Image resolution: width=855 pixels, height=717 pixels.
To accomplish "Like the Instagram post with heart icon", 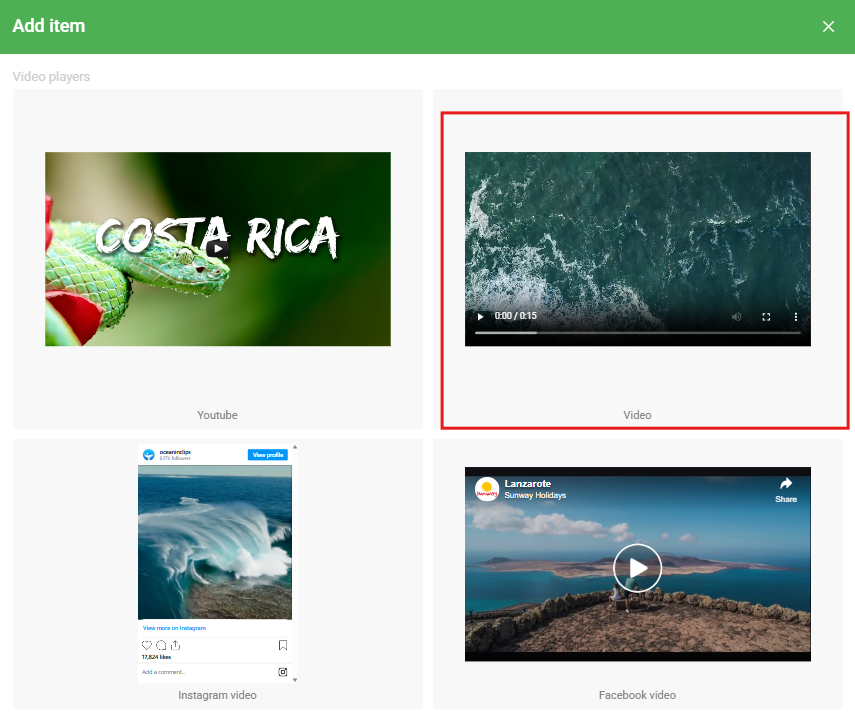I will click(x=147, y=645).
